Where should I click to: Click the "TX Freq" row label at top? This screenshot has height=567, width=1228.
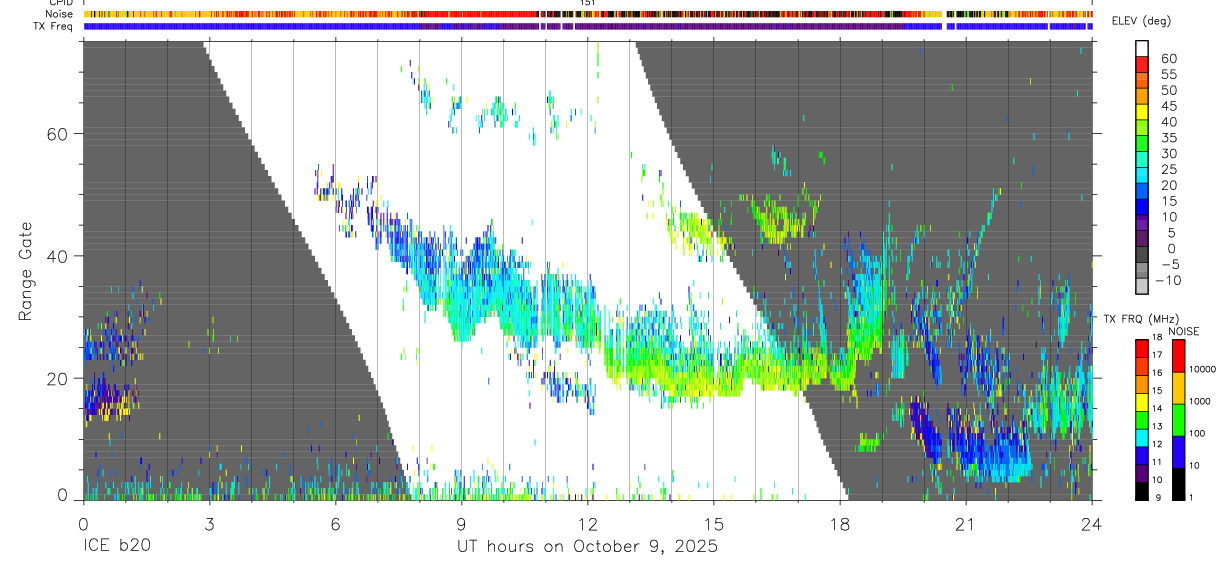[54, 26]
